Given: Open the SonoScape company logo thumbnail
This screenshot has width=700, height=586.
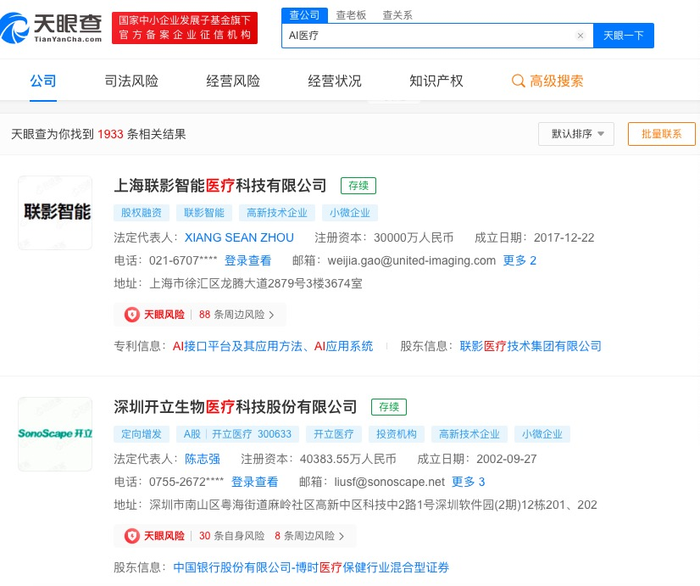Looking at the screenshot, I should 55,434.
